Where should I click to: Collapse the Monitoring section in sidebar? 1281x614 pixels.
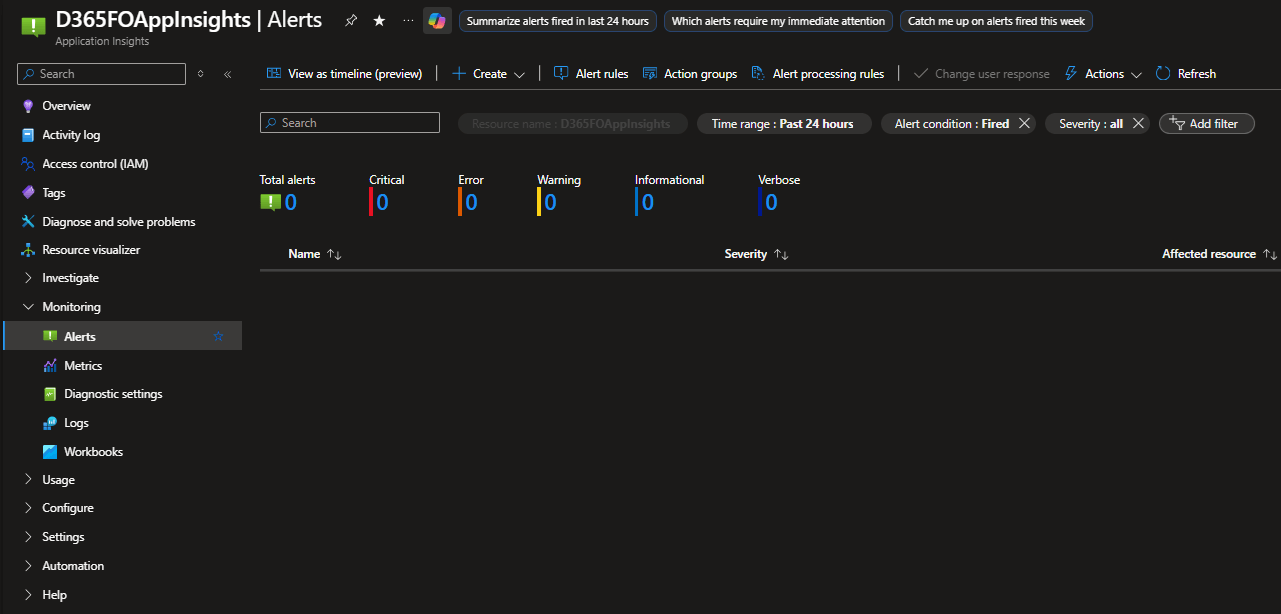(x=28, y=307)
